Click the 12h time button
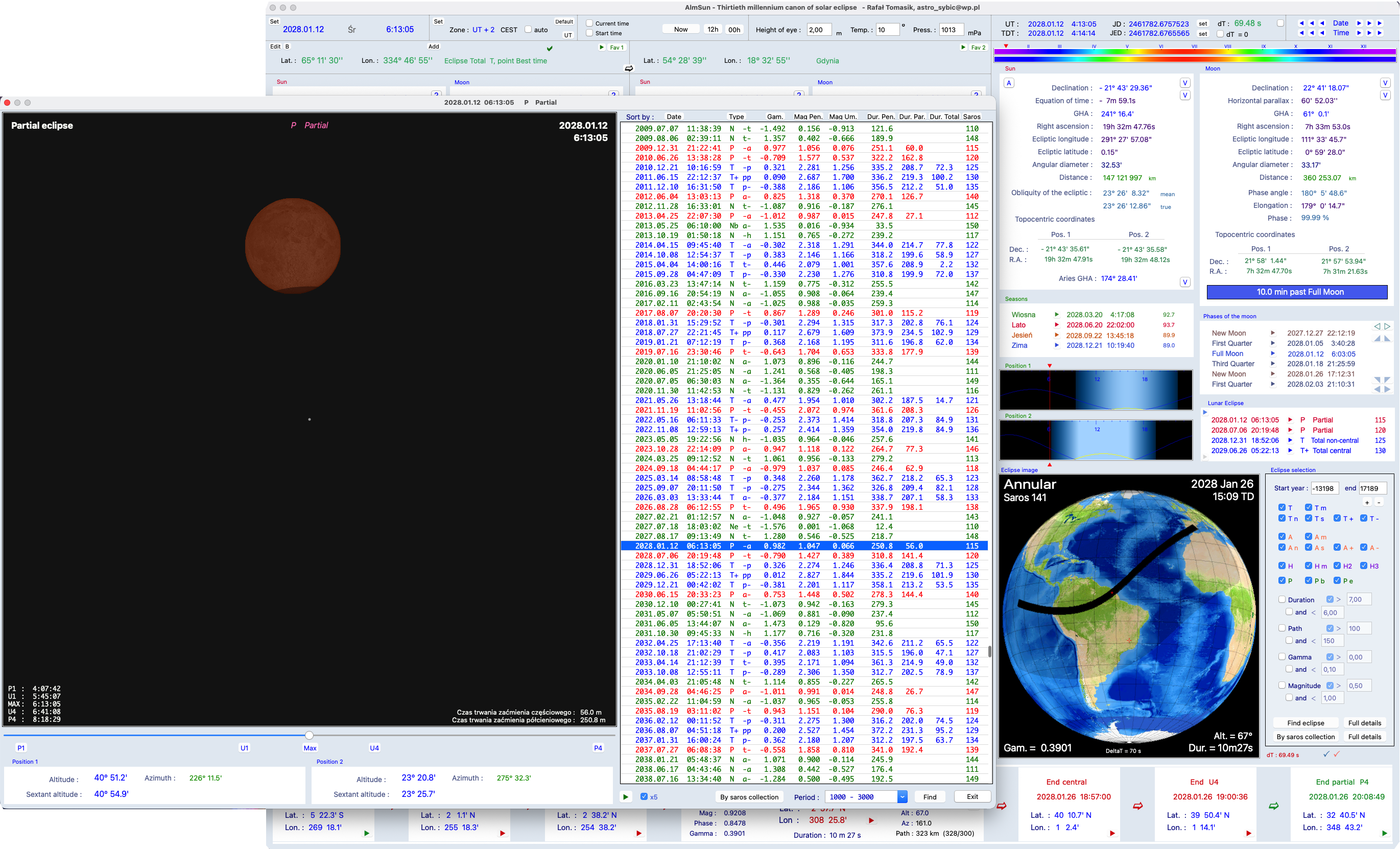The image size is (1400, 849). [713, 30]
